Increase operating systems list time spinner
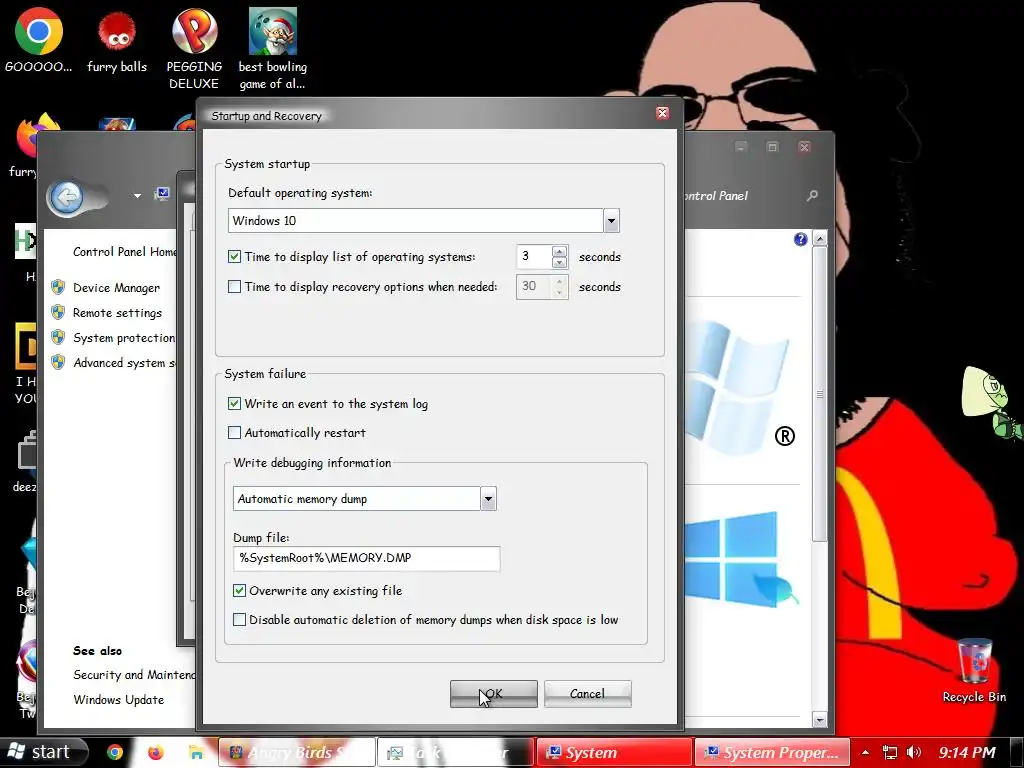1024x768 pixels. point(559,251)
